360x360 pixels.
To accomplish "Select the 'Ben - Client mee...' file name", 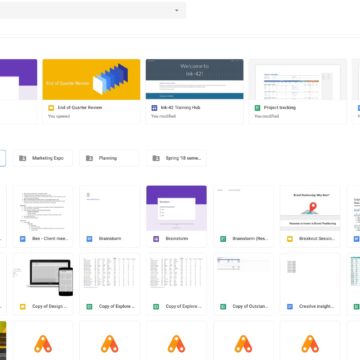I will coord(50,239).
